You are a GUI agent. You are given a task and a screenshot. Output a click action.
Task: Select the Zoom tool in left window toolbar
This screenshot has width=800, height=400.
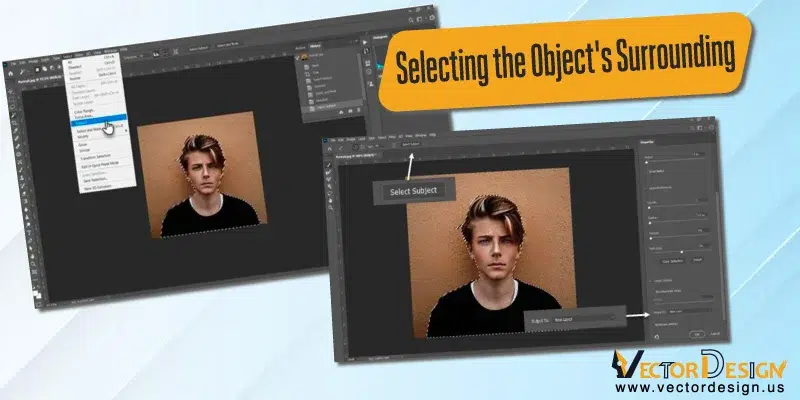click(x=34, y=263)
